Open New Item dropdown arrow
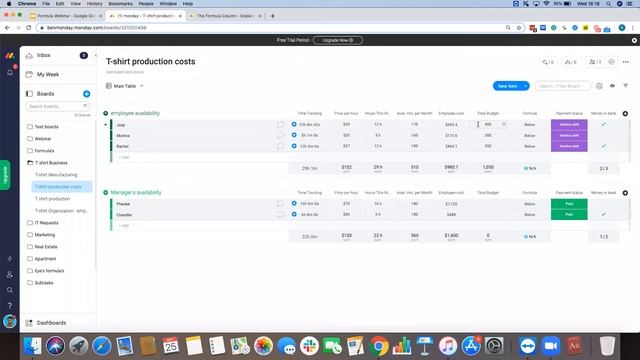The height and width of the screenshot is (360, 640). coord(525,86)
